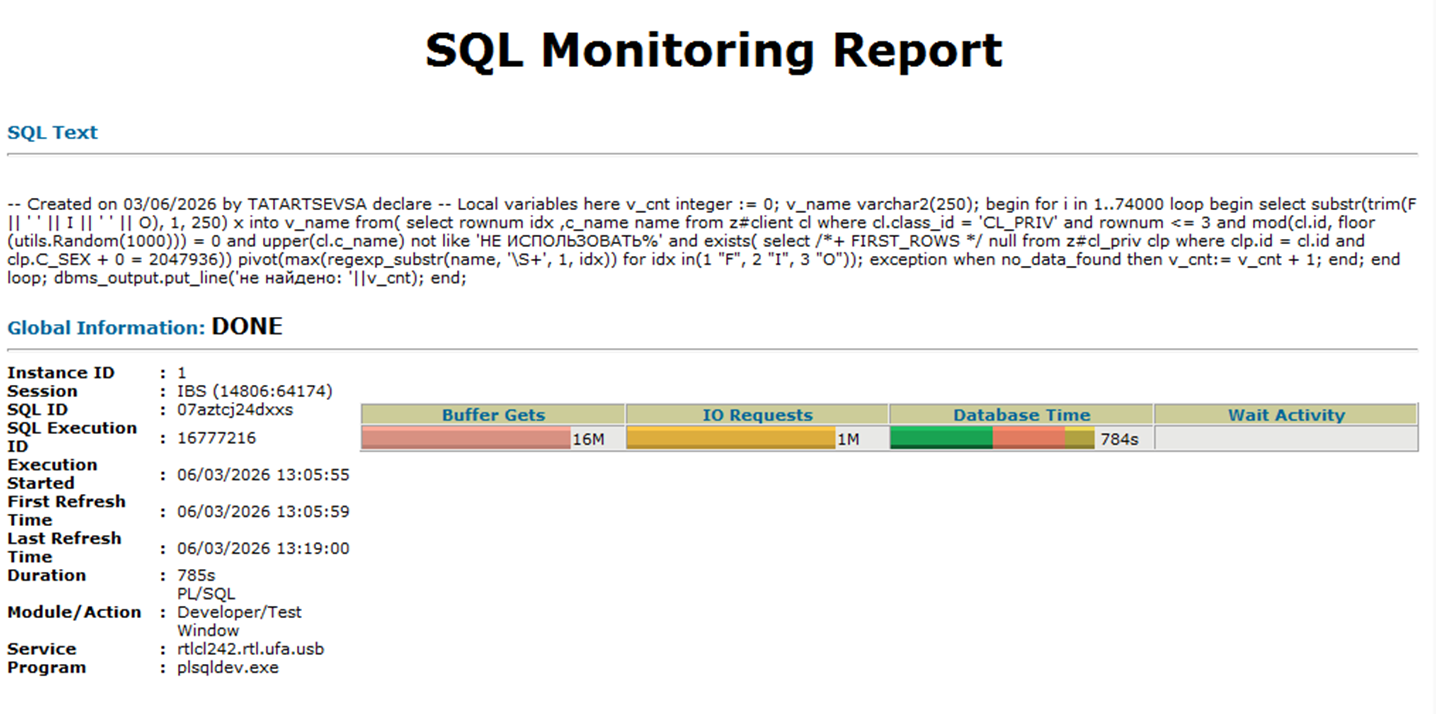Click the service name rtlcl242.rtl.ufa.usb
This screenshot has width=1436, height=714.
pyautogui.click(x=250, y=649)
